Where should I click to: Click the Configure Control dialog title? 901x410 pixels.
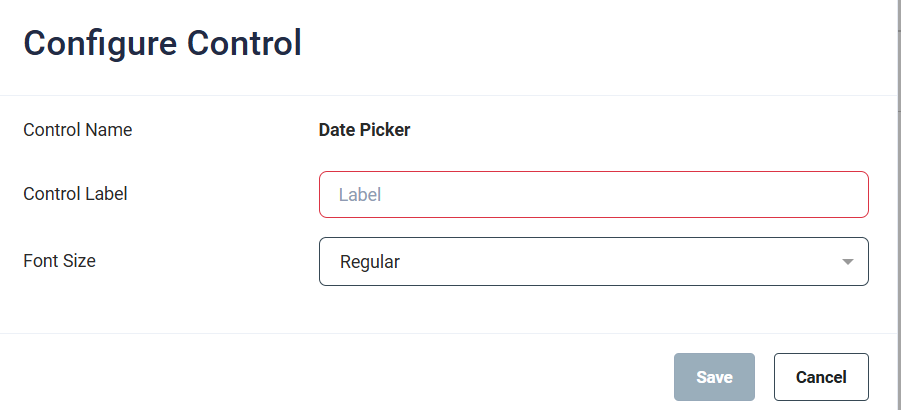pyautogui.click(x=162, y=44)
